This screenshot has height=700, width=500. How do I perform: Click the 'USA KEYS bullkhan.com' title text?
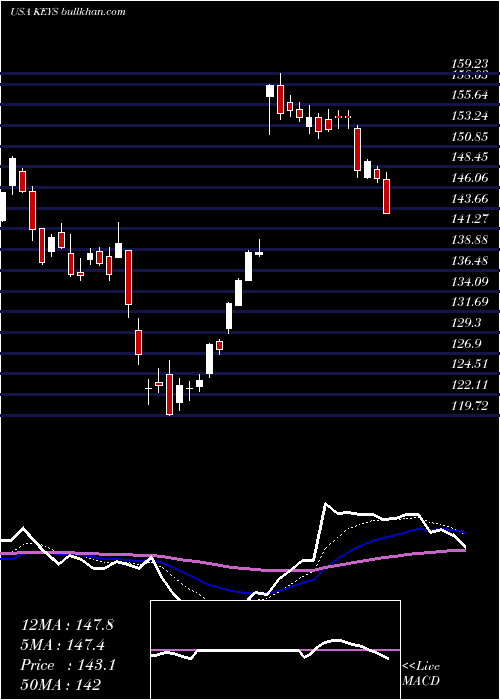pyautogui.click(x=67, y=12)
